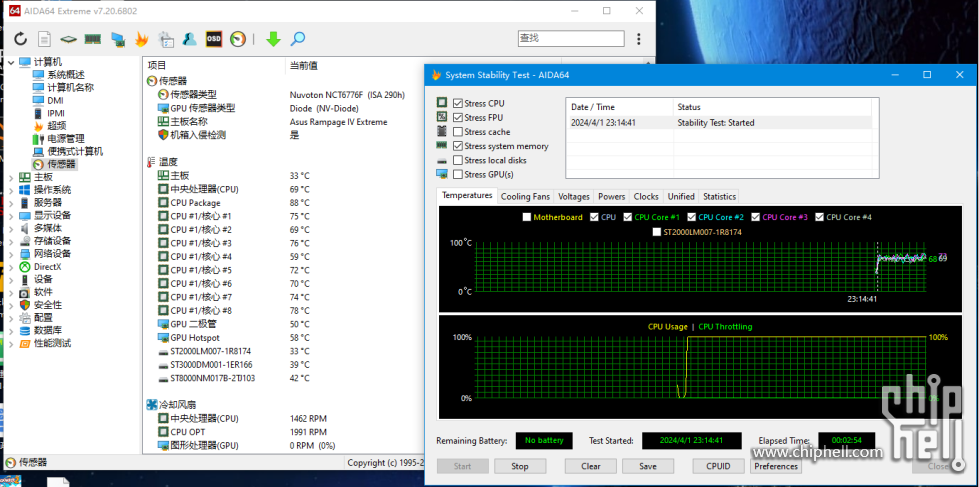Switch to the Clocks tab
The height and width of the screenshot is (487, 979).
646,196
